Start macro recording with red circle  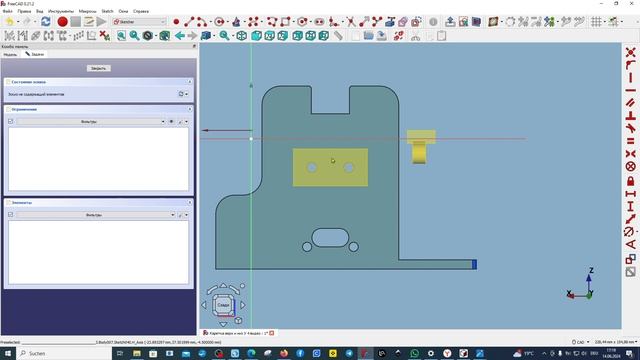click(x=62, y=22)
